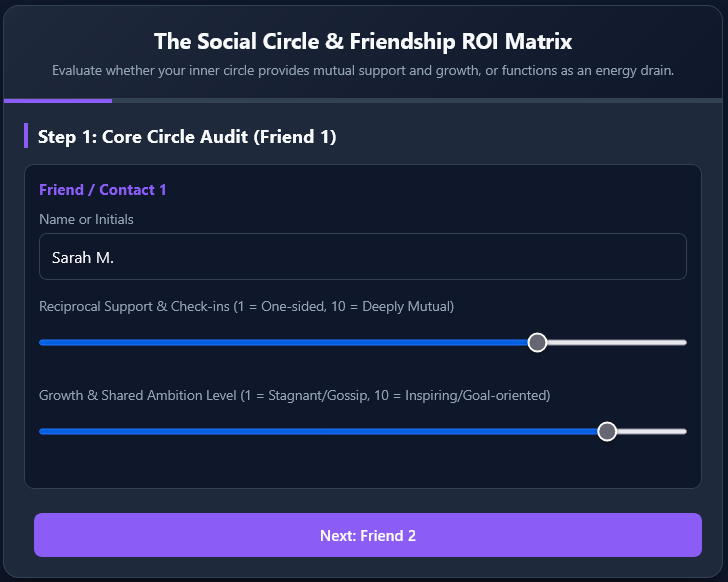Click the 'Growth & Shared Ambition Level' label text
728x582 pixels.
[x=138, y=395]
